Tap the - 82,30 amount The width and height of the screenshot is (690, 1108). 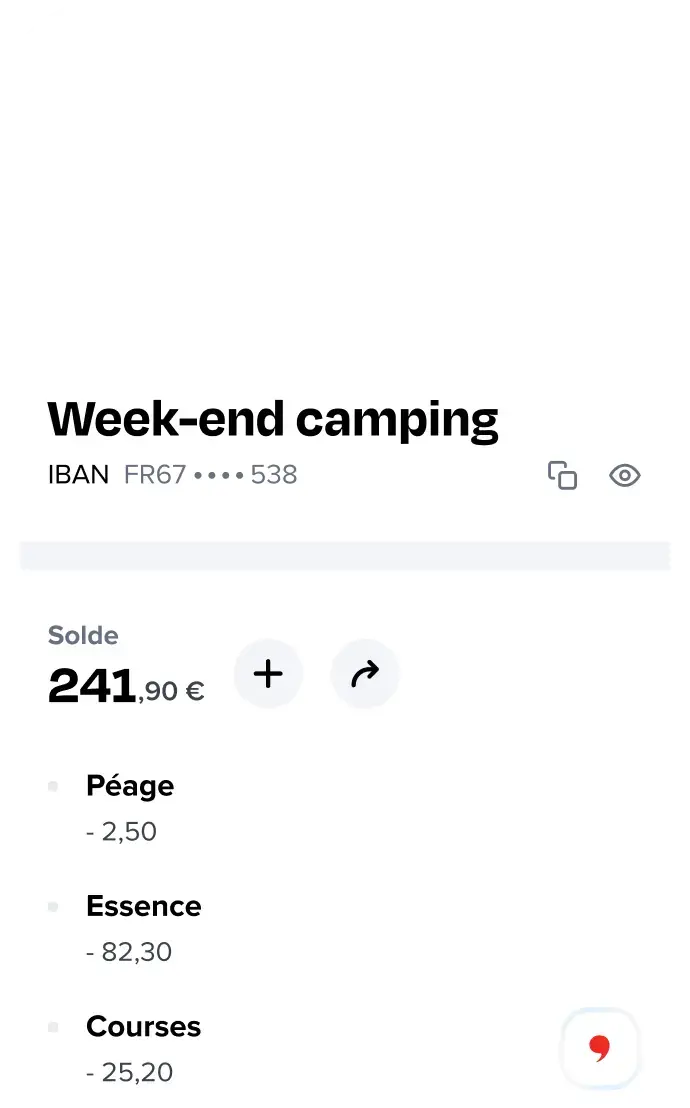pyautogui.click(x=129, y=952)
